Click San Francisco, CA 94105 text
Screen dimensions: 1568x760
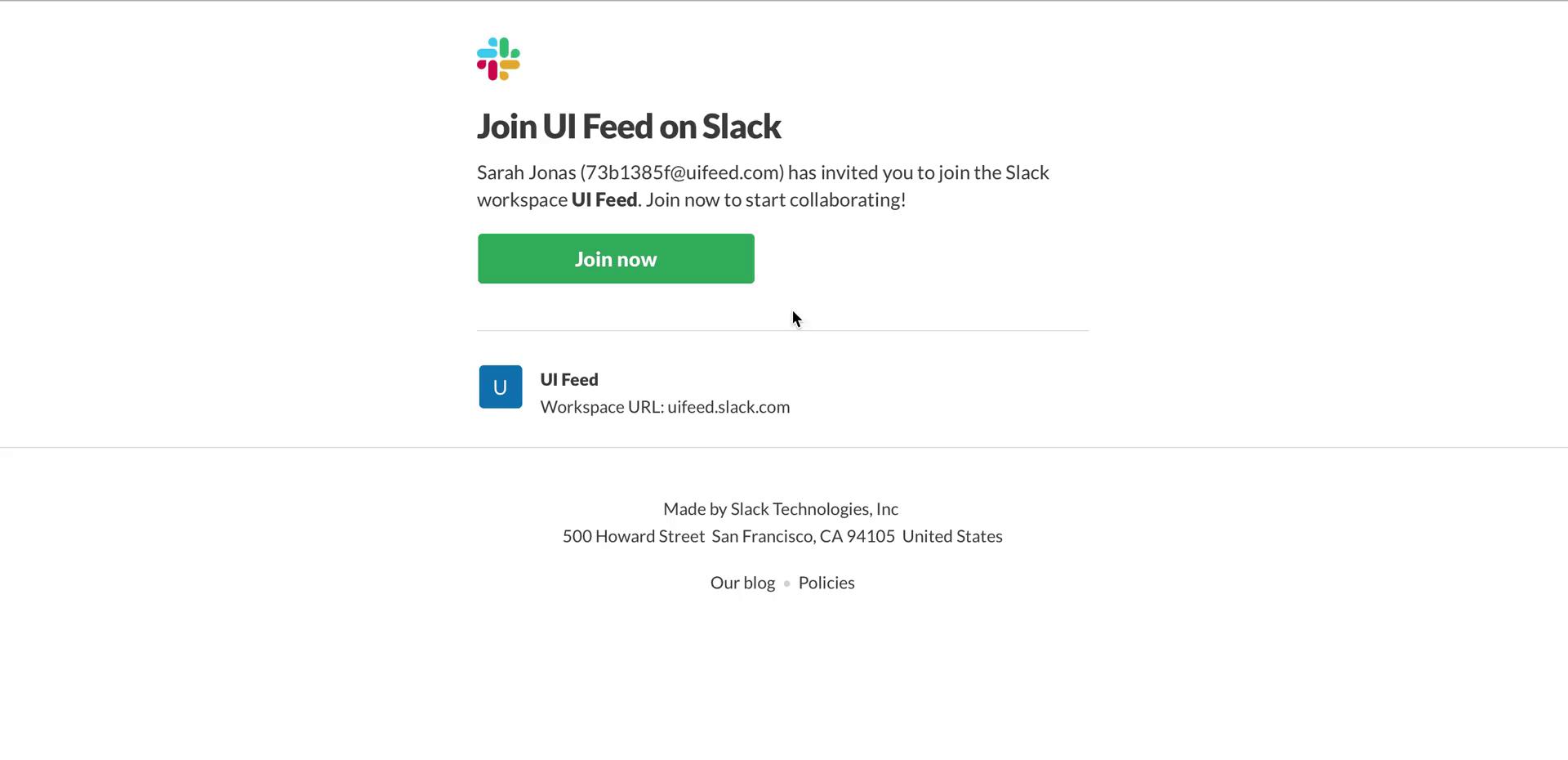(x=803, y=536)
